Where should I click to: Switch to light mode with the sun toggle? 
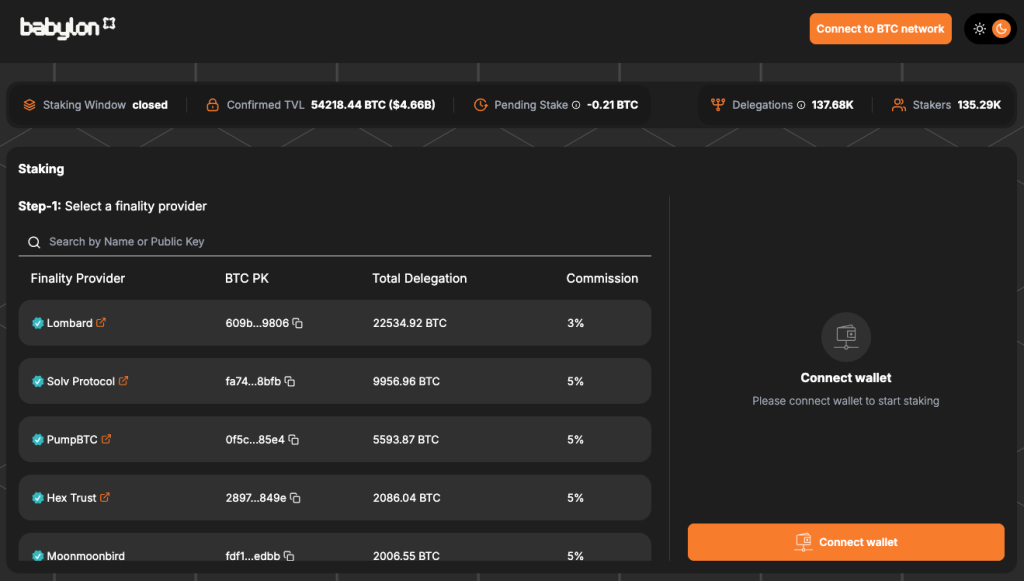click(x=979, y=28)
